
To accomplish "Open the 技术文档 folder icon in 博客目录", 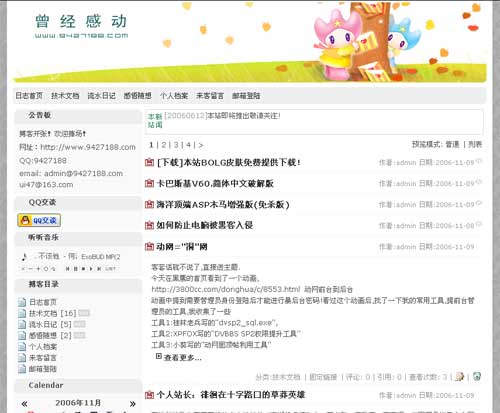I will [x=22, y=313].
